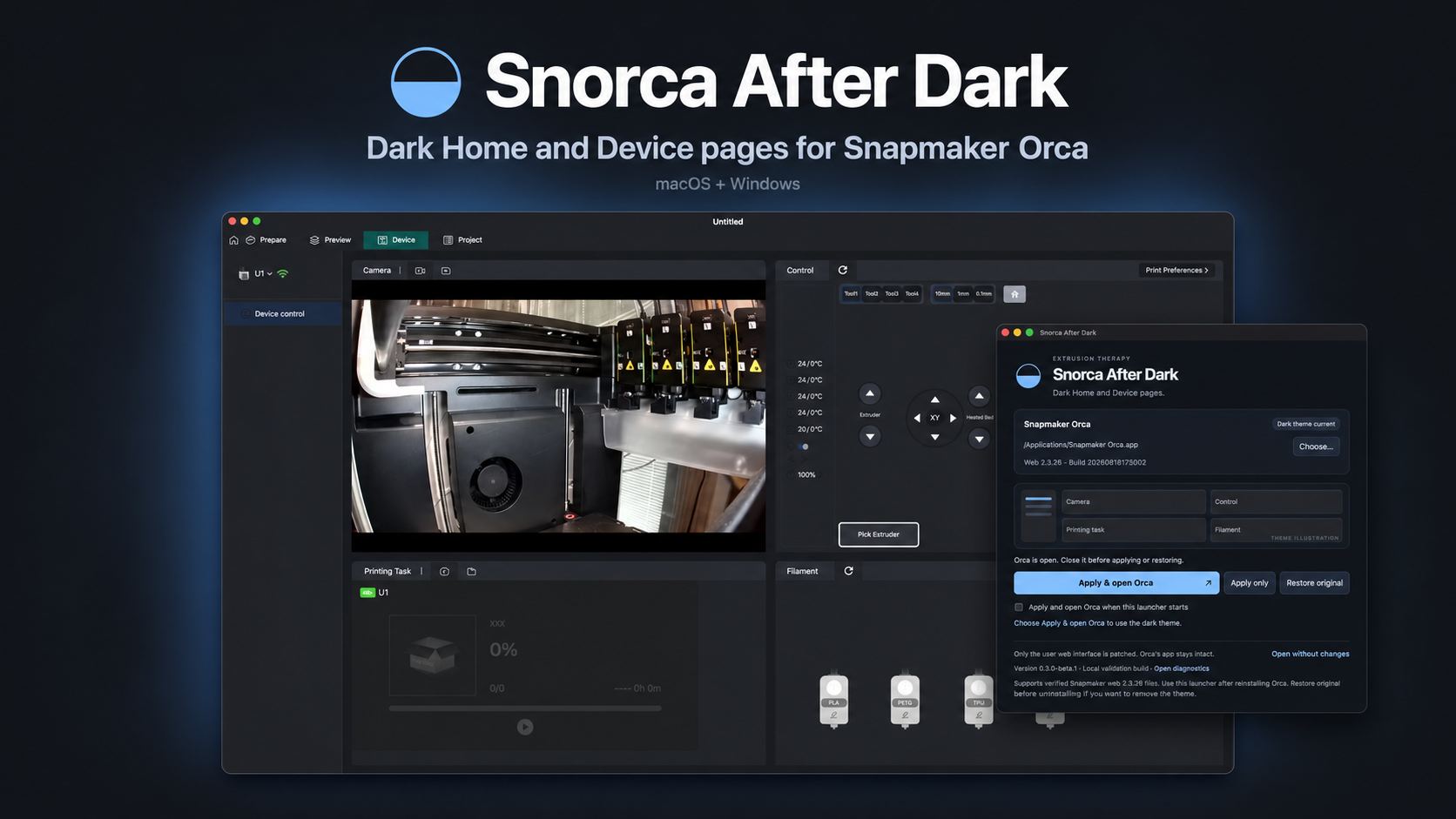Image resolution: width=1456 pixels, height=819 pixels.
Task: Click the 100% speed value
Action: point(806,475)
